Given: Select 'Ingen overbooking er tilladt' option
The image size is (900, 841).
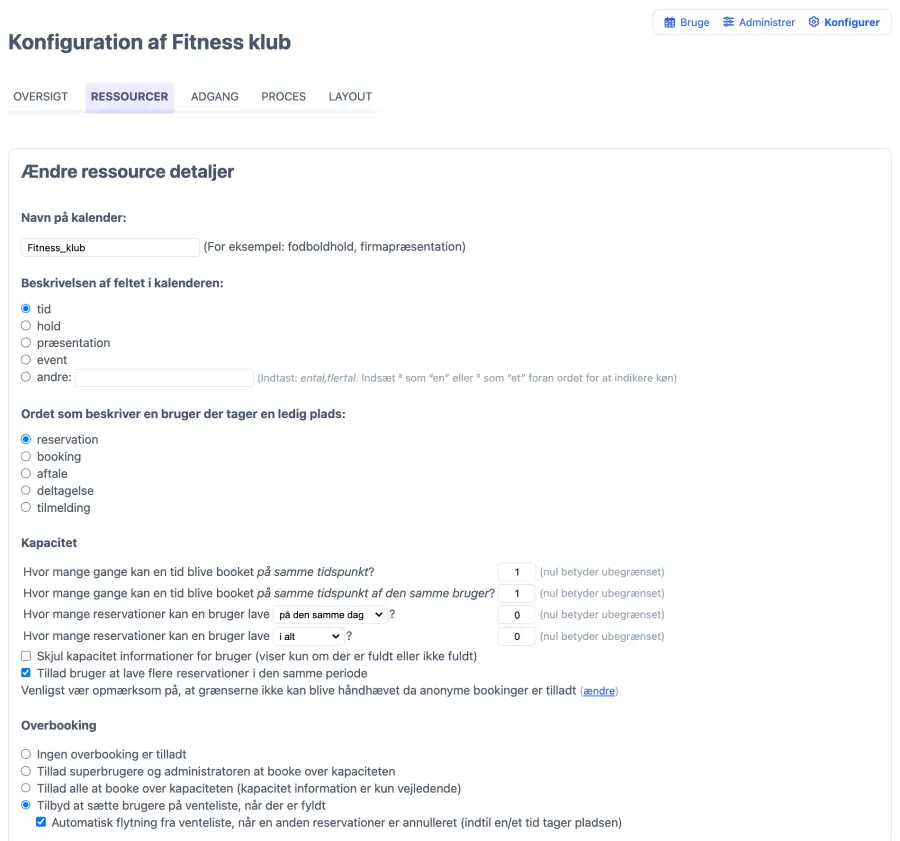Looking at the screenshot, I should click(26, 755).
